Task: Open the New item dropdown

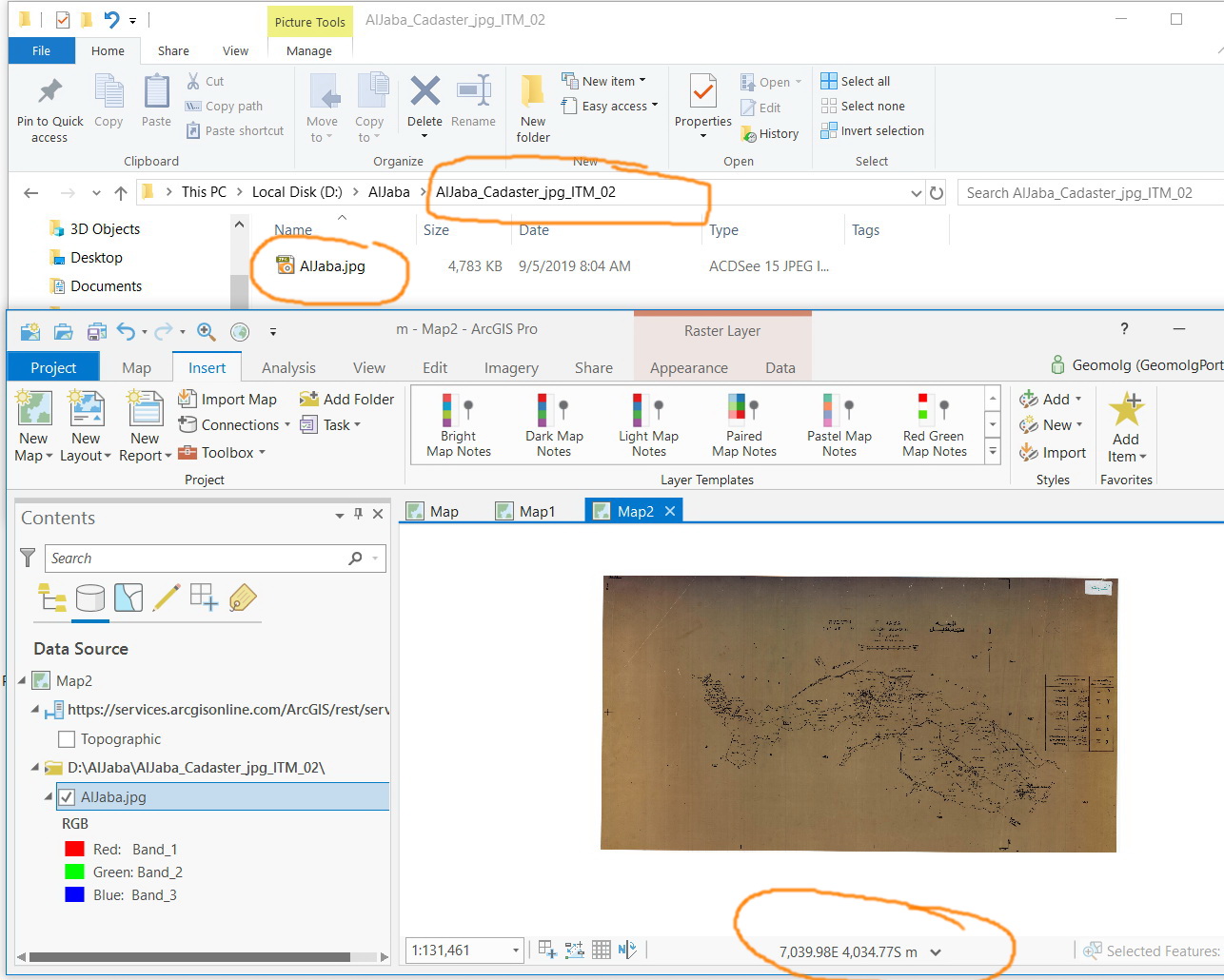Action: point(603,81)
